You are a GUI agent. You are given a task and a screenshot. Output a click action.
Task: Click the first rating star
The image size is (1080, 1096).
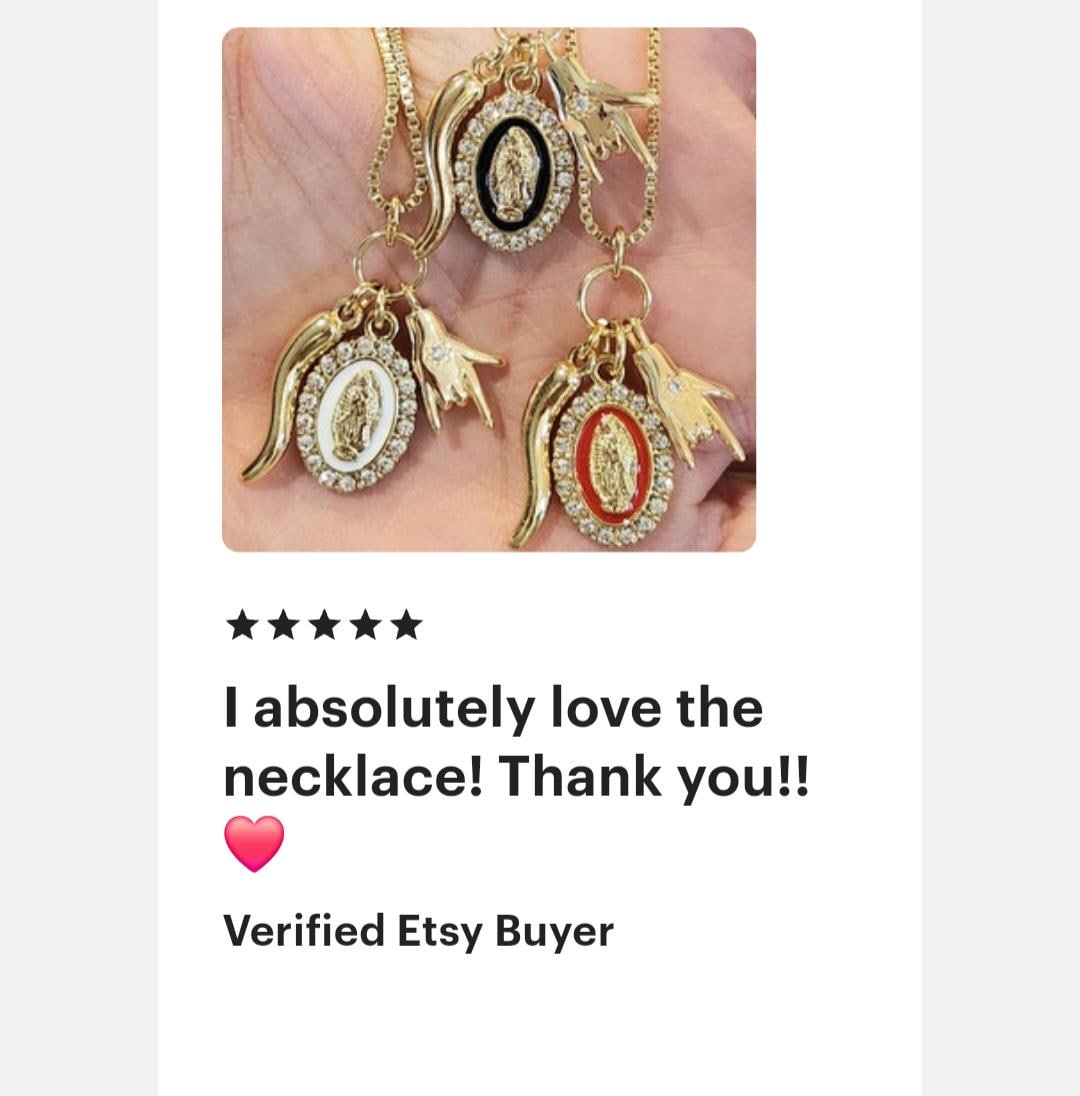[x=242, y=624]
